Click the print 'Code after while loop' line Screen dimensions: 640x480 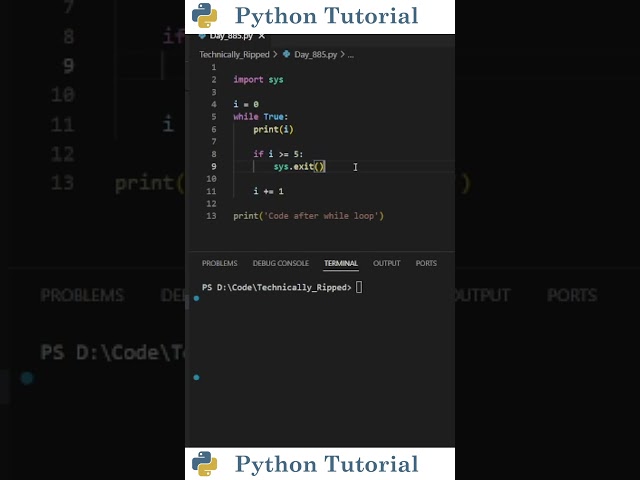pyautogui.click(x=308, y=216)
